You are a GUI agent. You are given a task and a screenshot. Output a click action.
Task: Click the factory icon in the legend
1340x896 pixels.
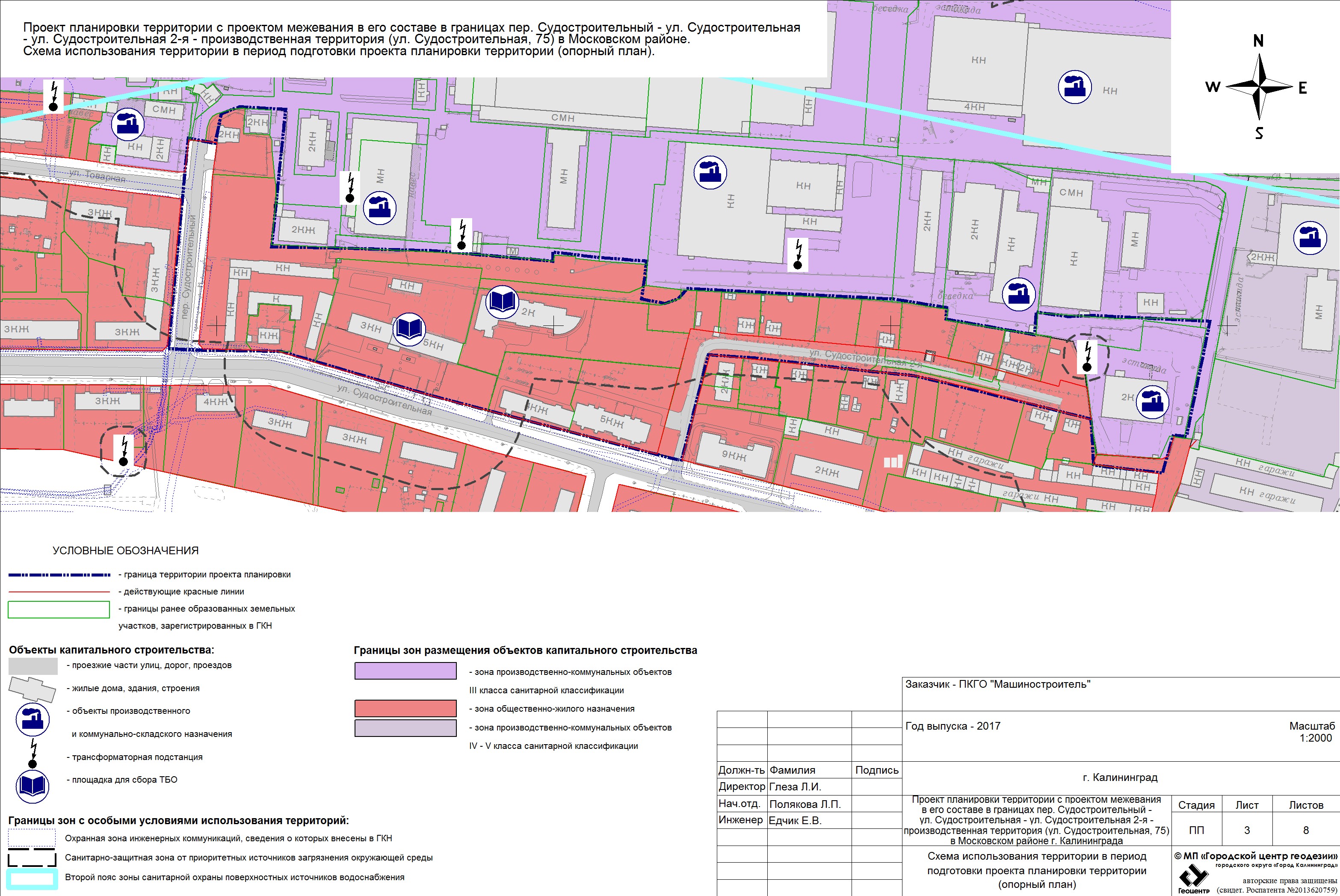pos(32,719)
